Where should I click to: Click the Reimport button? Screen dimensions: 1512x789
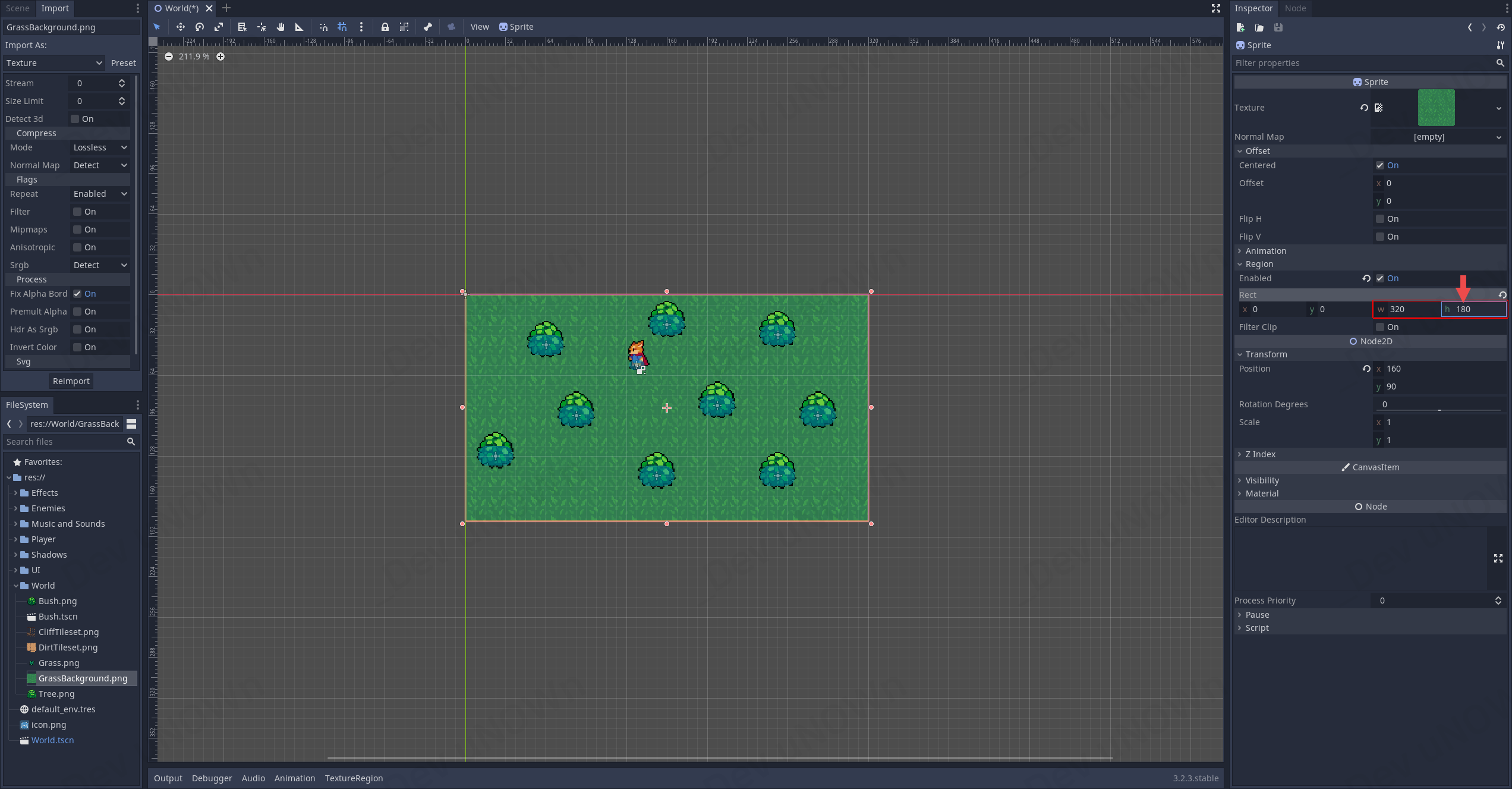tap(71, 381)
